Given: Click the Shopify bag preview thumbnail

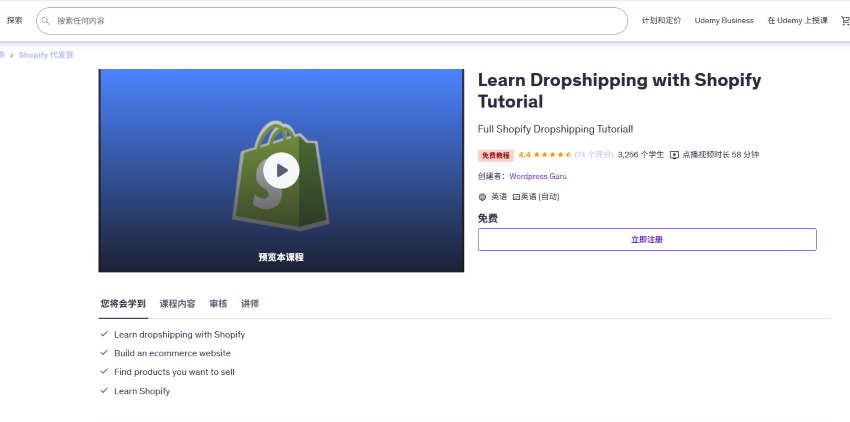Looking at the screenshot, I should pos(281,170).
